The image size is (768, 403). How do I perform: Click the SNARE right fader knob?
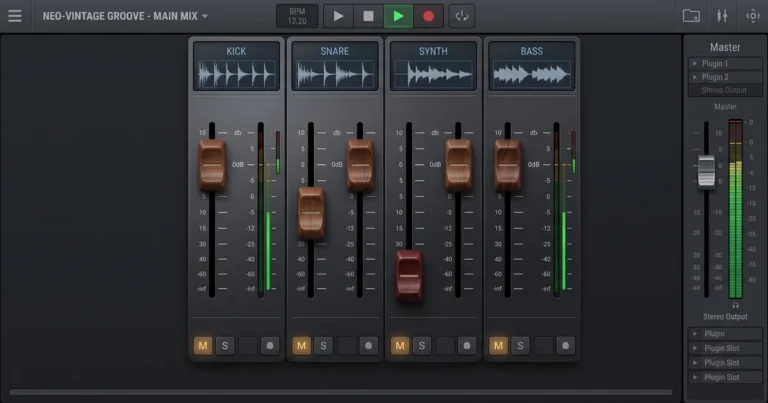tap(360, 165)
